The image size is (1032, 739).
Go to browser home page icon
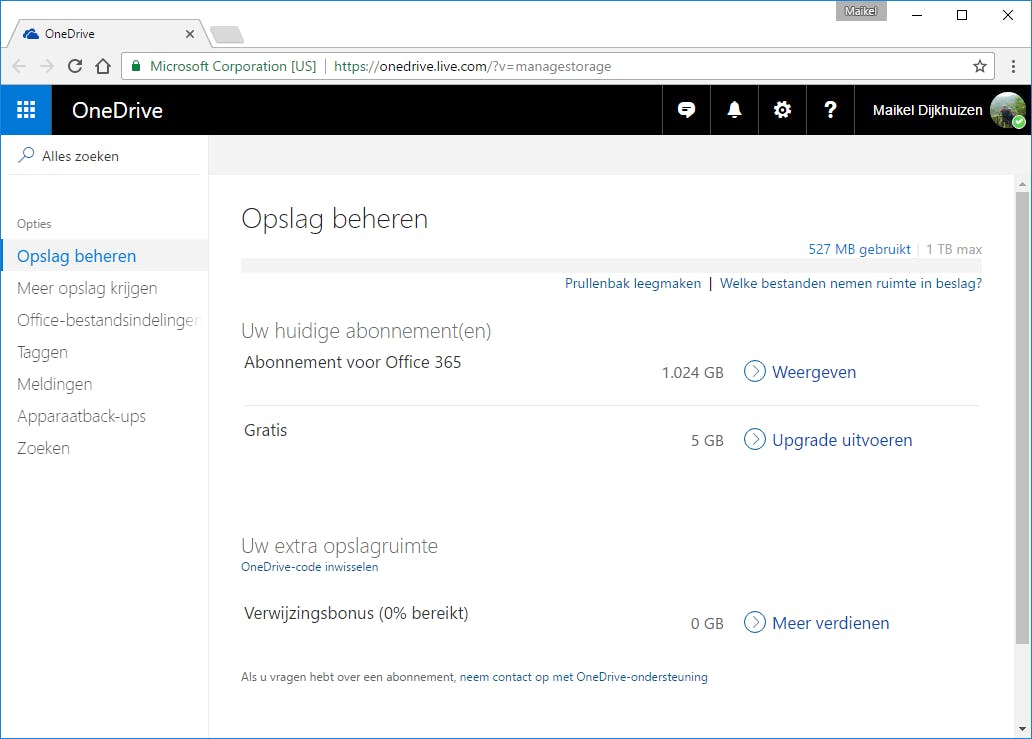102,66
